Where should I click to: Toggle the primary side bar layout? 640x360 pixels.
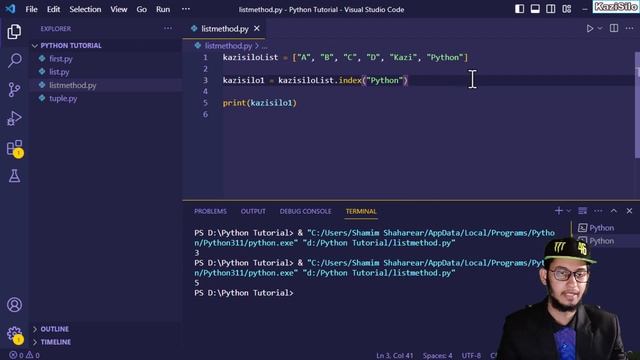tap(519, 9)
